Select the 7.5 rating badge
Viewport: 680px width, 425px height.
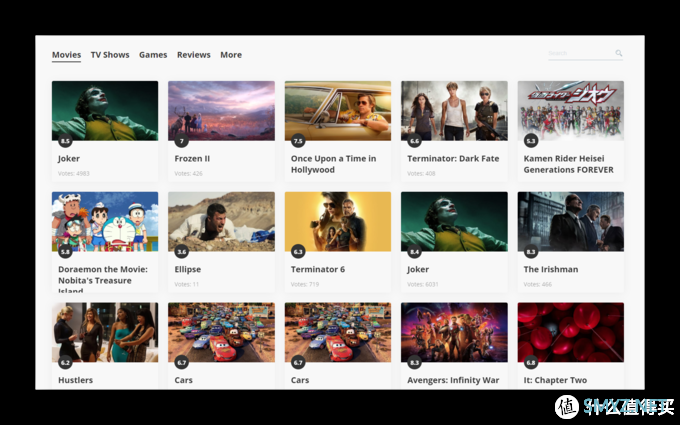click(x=298, y=141)
